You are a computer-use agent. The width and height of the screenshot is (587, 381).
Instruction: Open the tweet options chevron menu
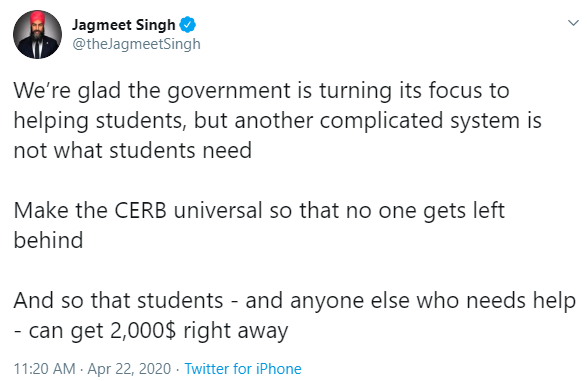(x=573, y=23)
